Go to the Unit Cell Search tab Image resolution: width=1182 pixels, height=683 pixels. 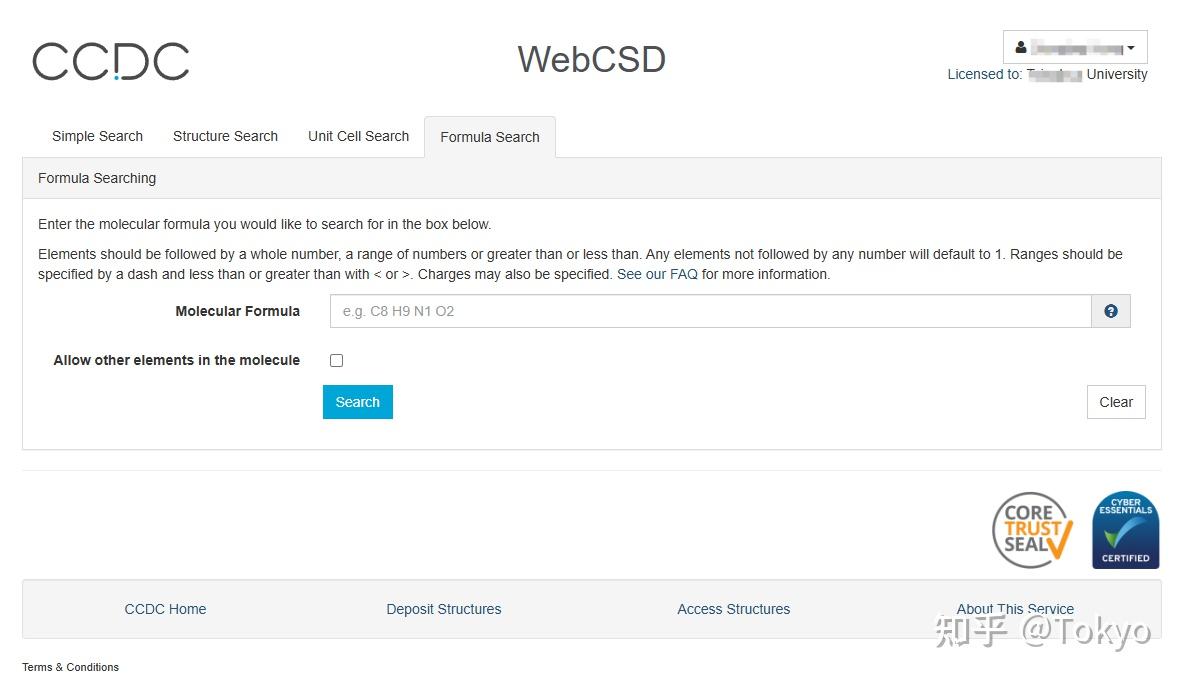(358, 137)
